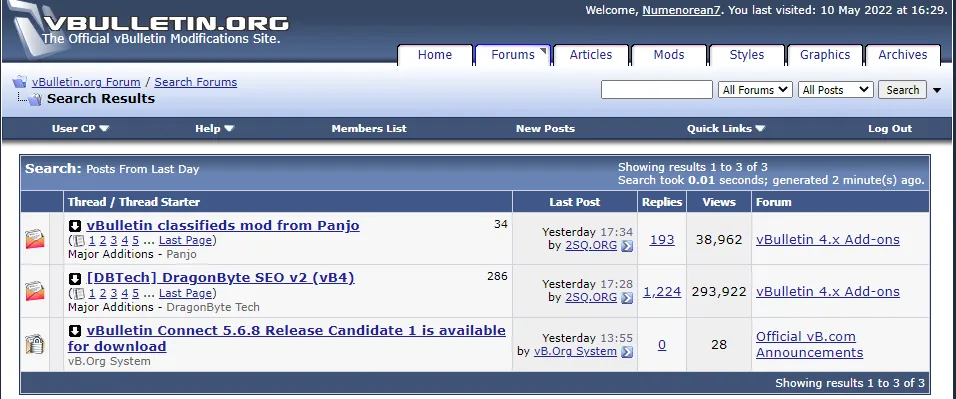This screenshot has height=399, width=956.
Task: Open the Forums tab
Action: pyautogui.click(x=513, y=55)
